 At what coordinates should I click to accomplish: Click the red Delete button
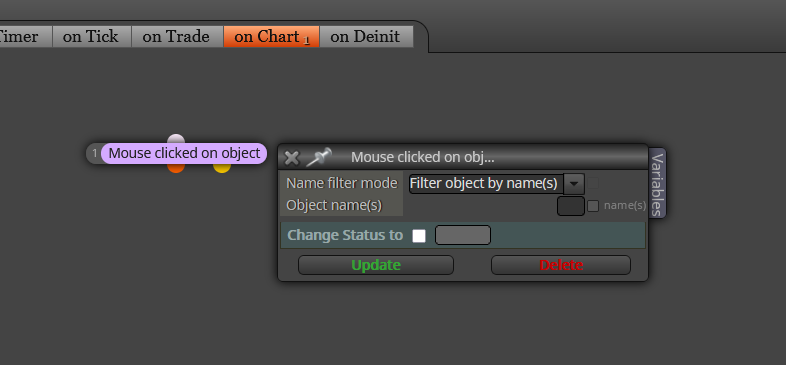pos(561,265)
